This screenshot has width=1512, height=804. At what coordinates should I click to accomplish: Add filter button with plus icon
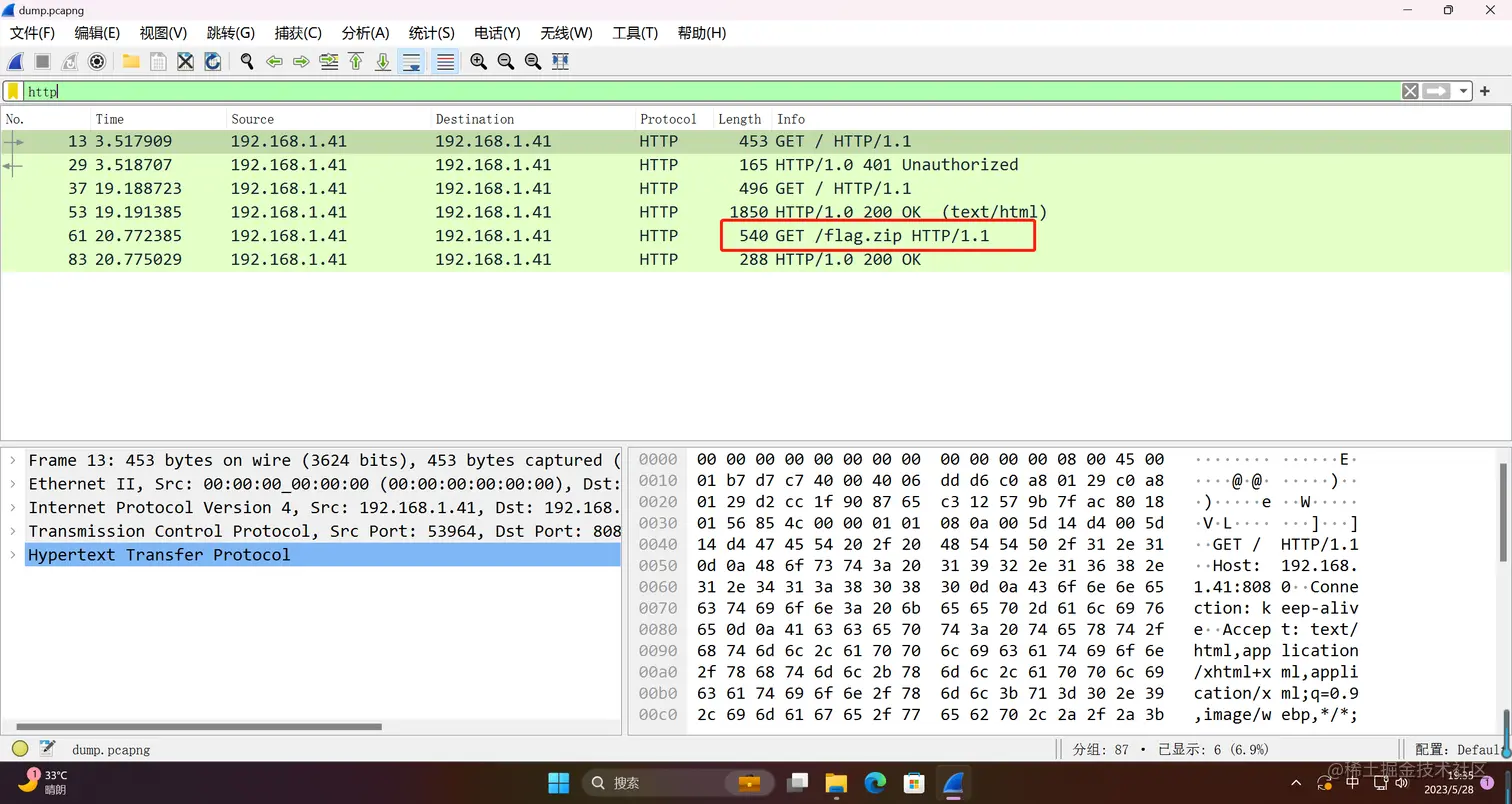[1485, 91]
